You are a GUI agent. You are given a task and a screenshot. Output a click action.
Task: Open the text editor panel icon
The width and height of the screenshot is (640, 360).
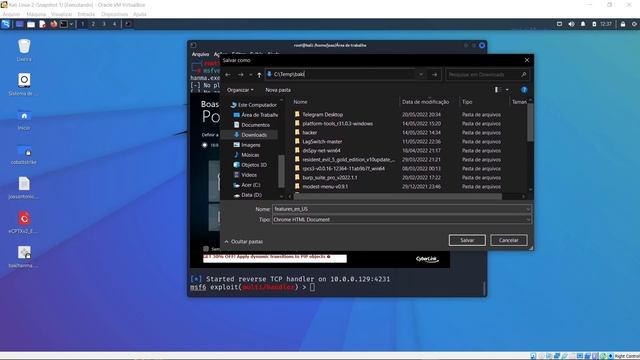click(42, 24)
